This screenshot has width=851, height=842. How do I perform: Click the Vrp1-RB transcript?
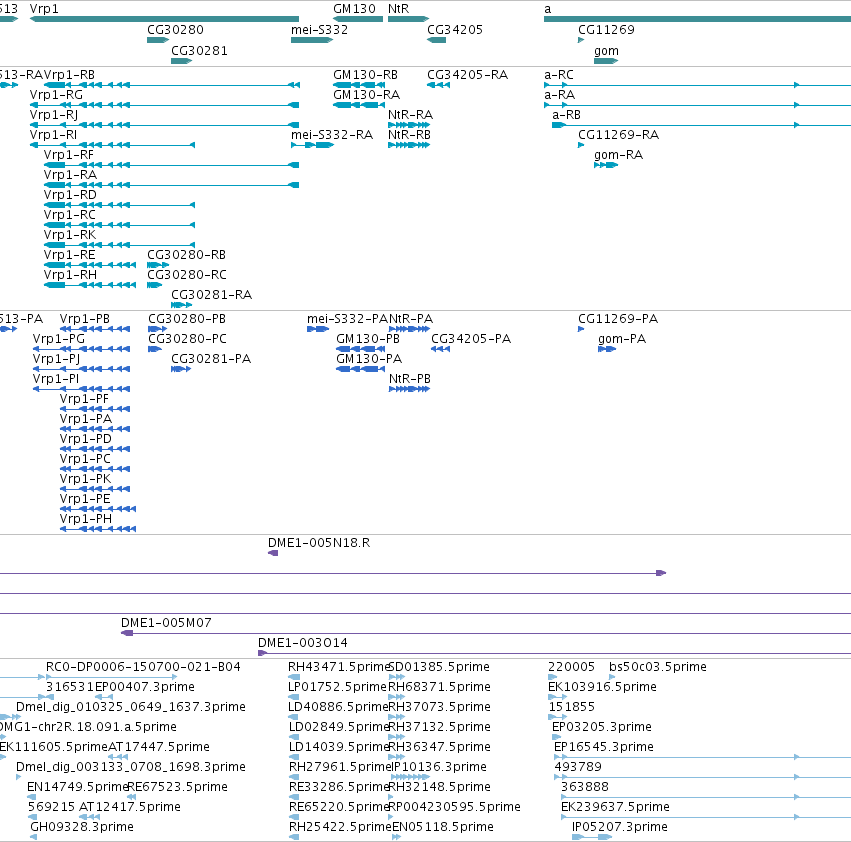pos(172,85)
